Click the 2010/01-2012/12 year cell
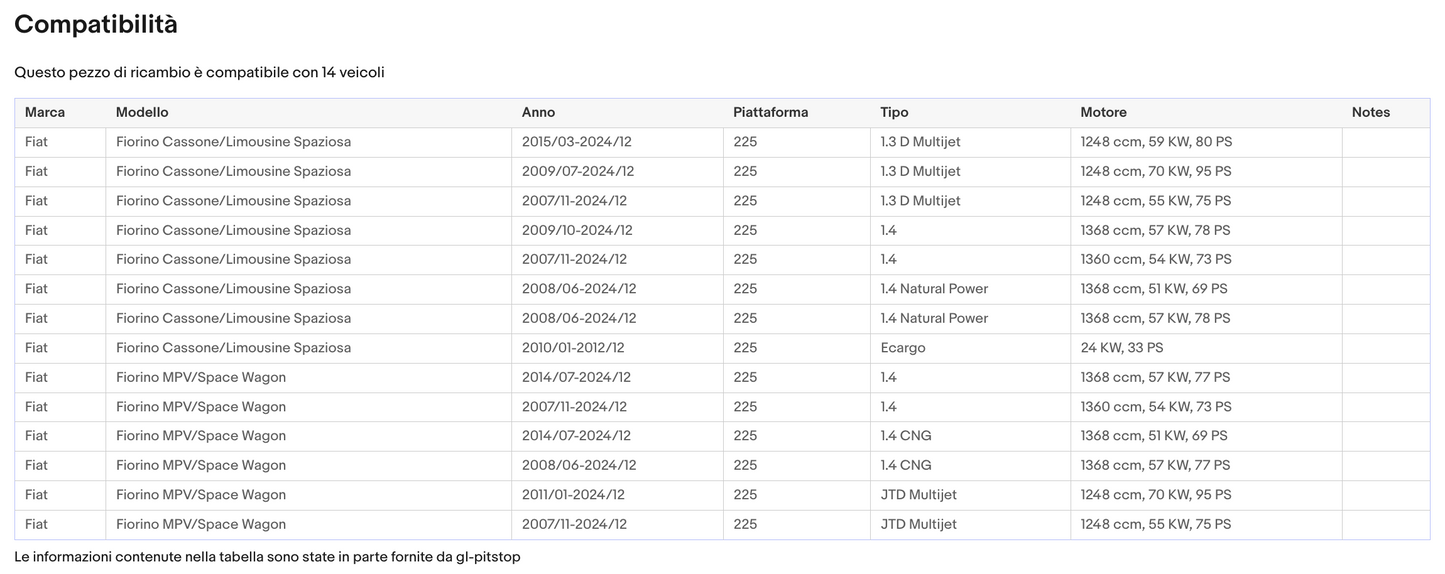The width and height of the screenshot is (1445, 574). 573,348
